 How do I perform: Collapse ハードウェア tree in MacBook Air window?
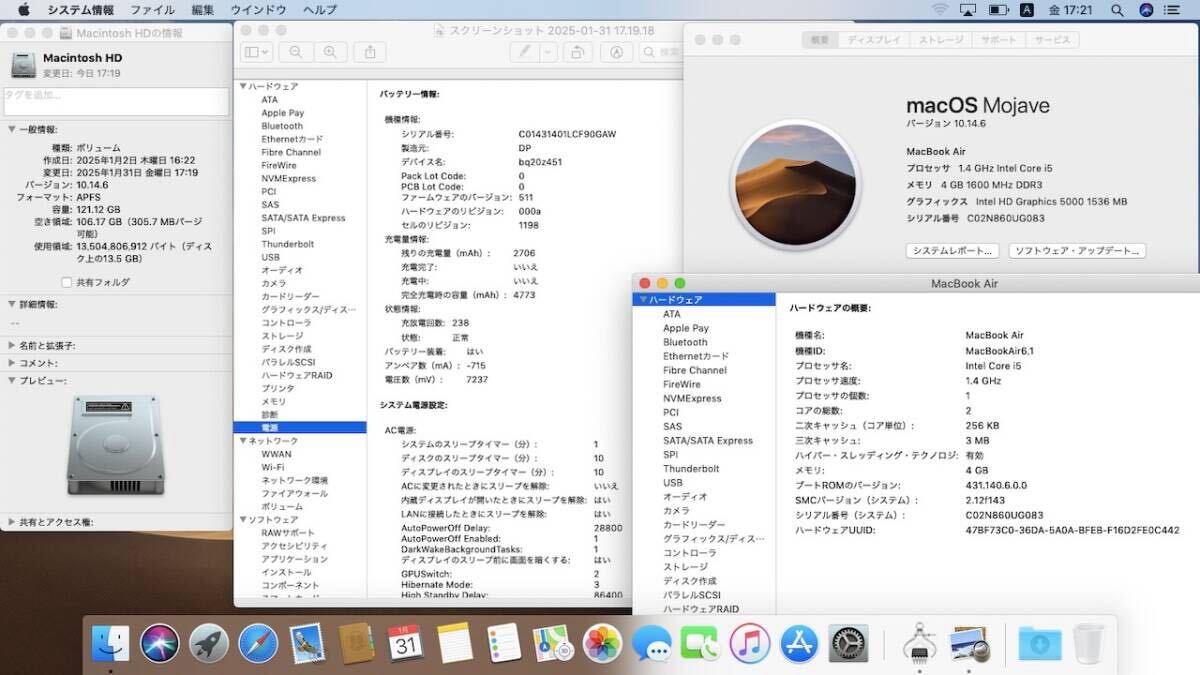coord(642,300)
